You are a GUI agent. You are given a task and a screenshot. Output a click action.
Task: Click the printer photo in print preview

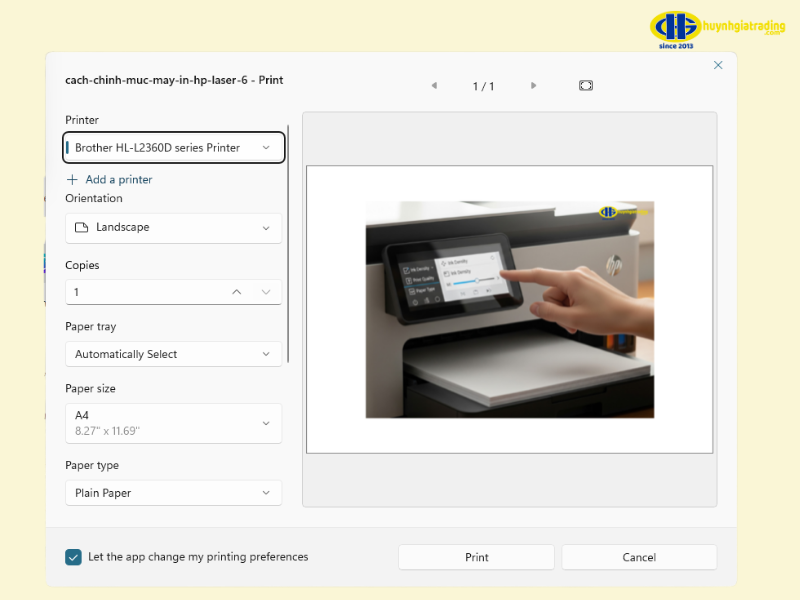coord(509,309)
